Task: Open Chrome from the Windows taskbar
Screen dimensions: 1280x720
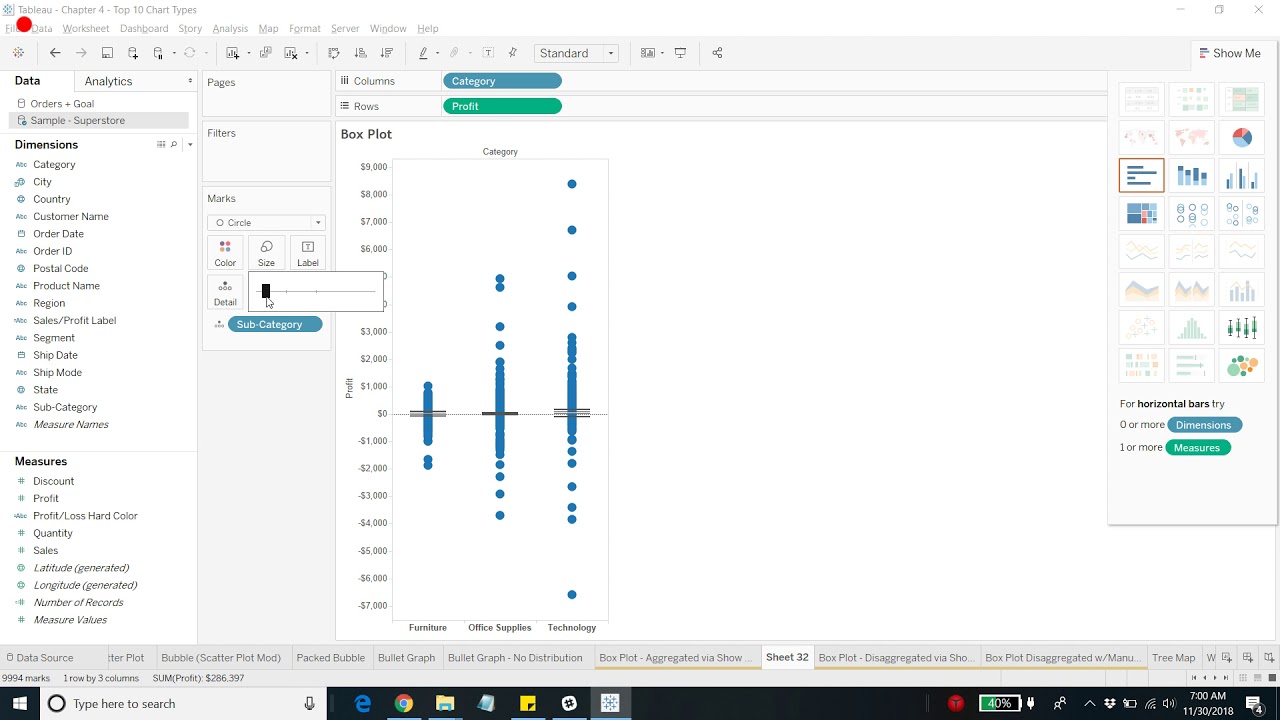Action: pos(403,704)
